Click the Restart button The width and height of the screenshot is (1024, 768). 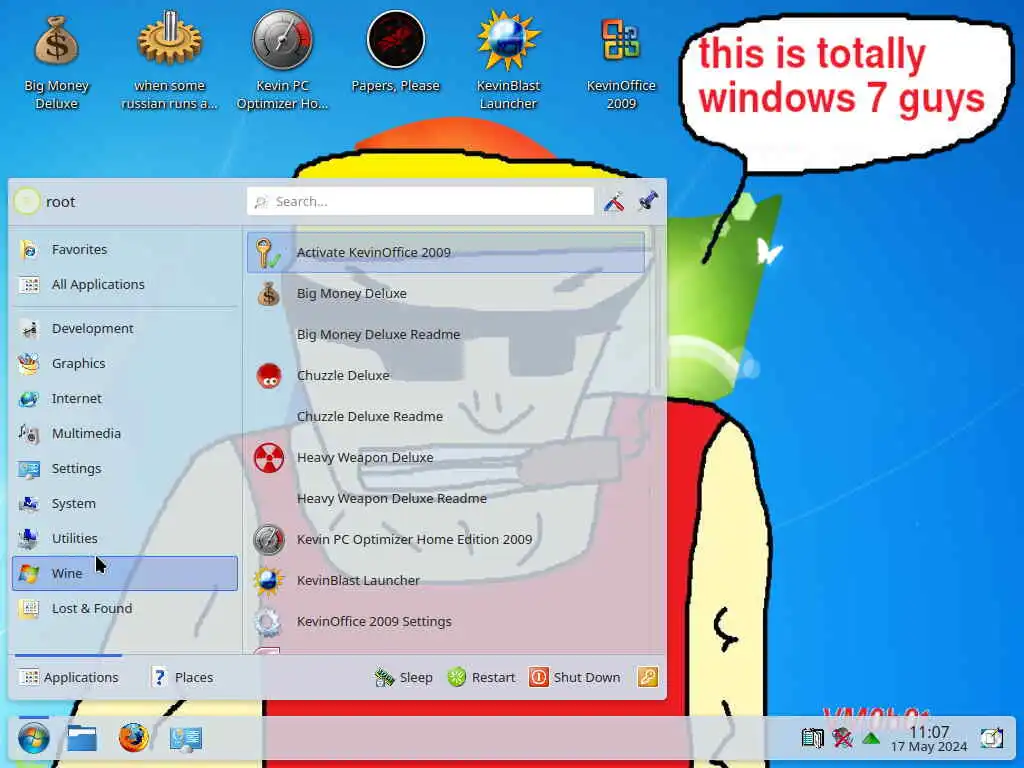tap(481, 678)
